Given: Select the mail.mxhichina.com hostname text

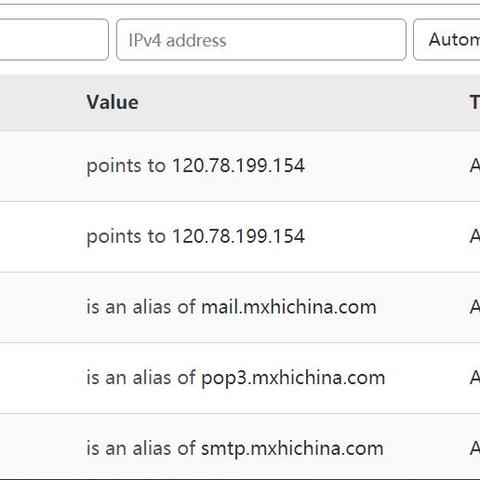Looking at the screenshot, I should pos(289,307).
